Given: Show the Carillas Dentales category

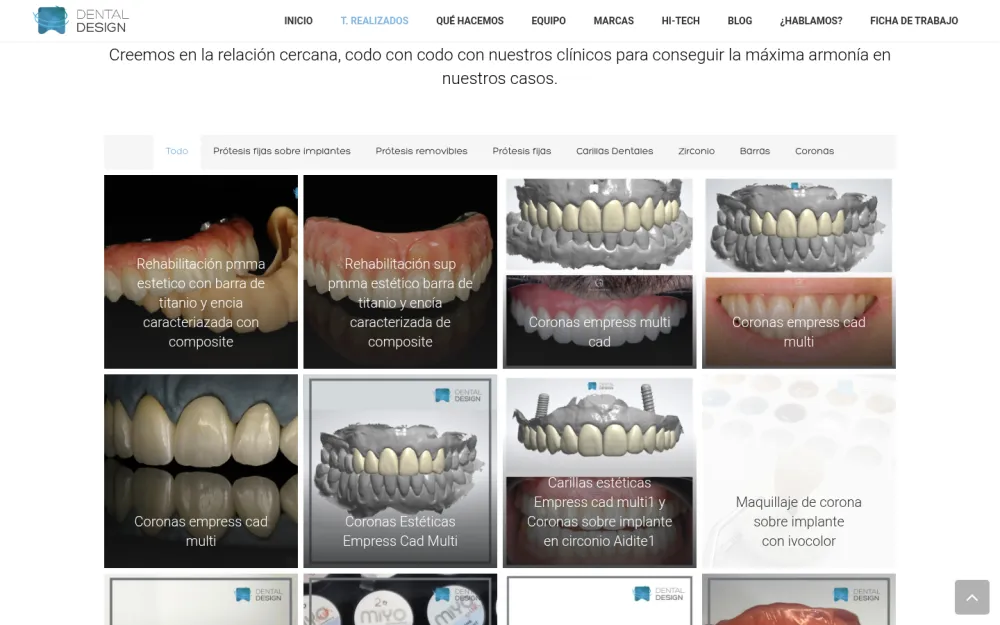Looking at the screenshot, I should click(x=615, y=152).
